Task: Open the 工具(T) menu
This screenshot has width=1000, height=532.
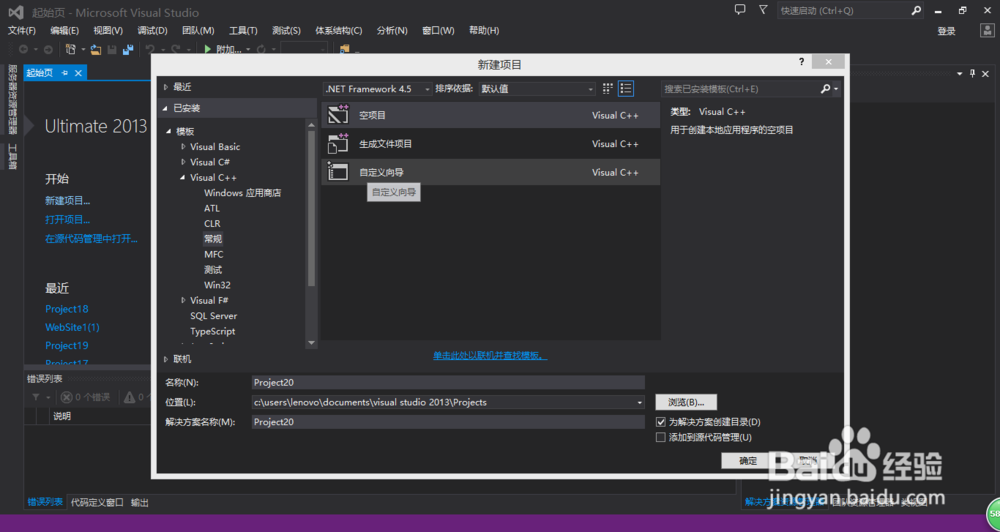Action: click(x=243, y=31)
